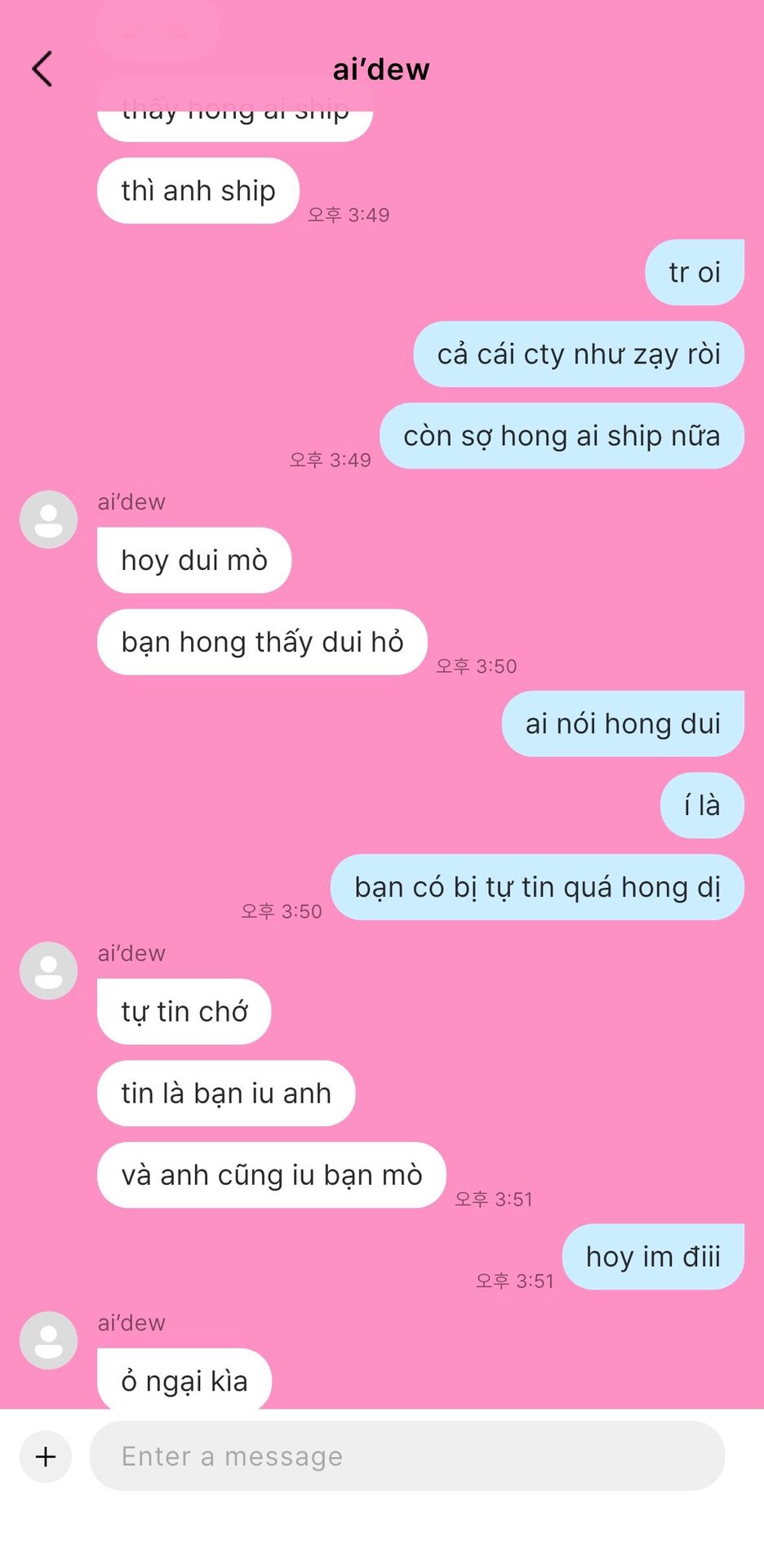
Task: Select the "ai nói hong dui" message
Action: coord(623,724)
